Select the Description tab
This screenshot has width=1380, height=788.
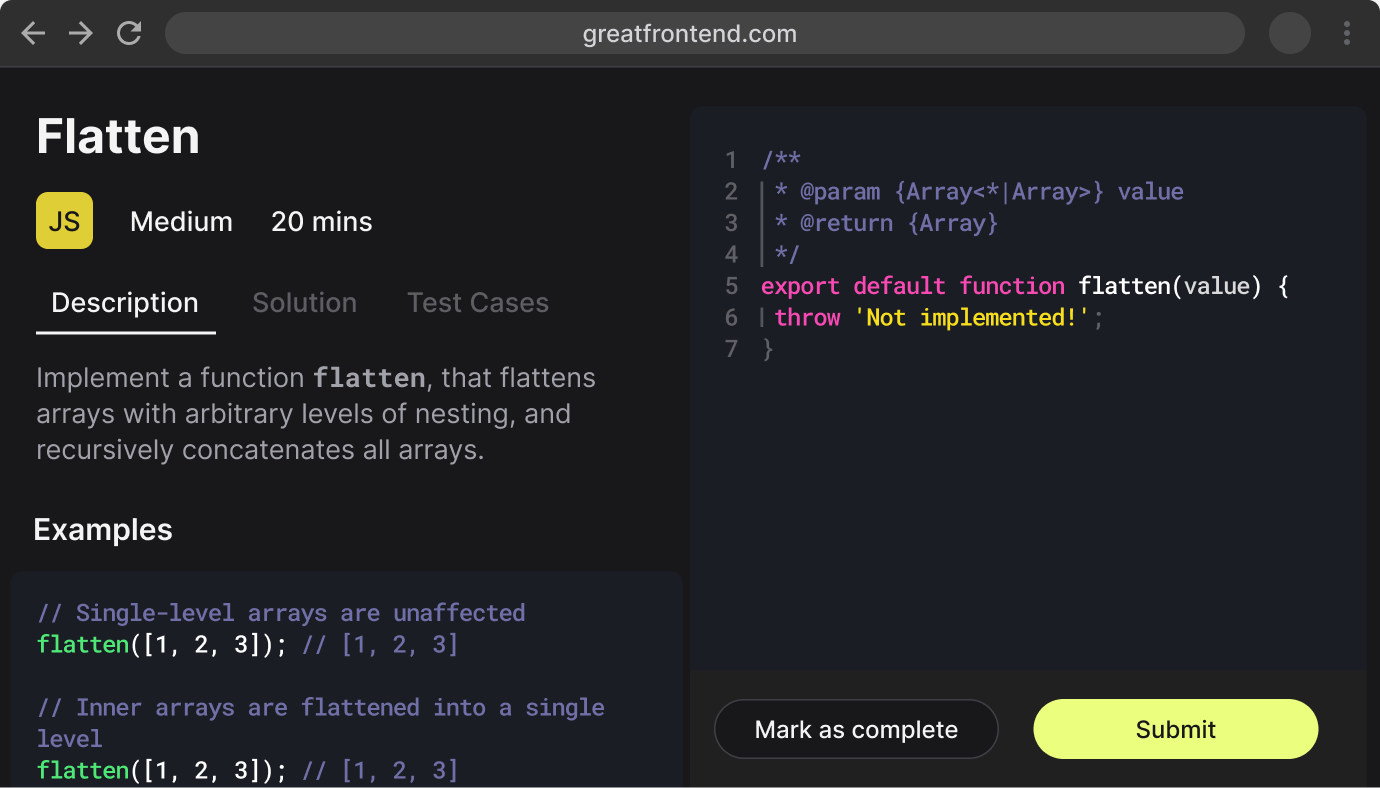(125, 303)
